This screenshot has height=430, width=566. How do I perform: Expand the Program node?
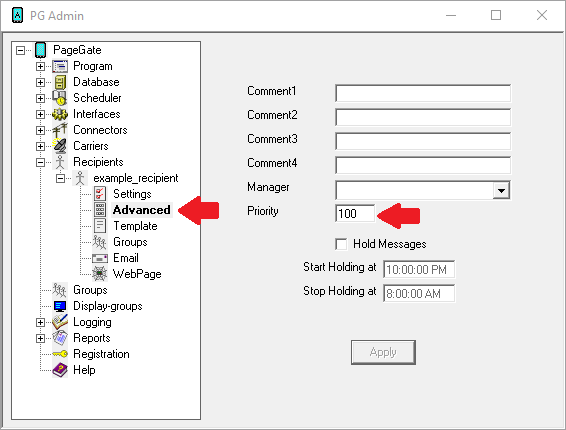[x=40, y=66]
